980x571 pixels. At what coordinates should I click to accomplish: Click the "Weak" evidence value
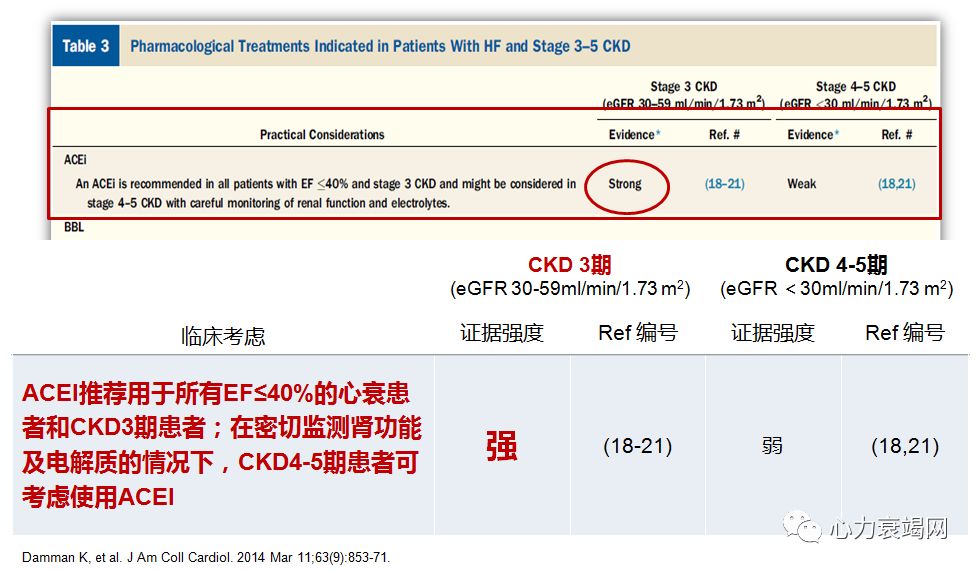tap(802, 184)
